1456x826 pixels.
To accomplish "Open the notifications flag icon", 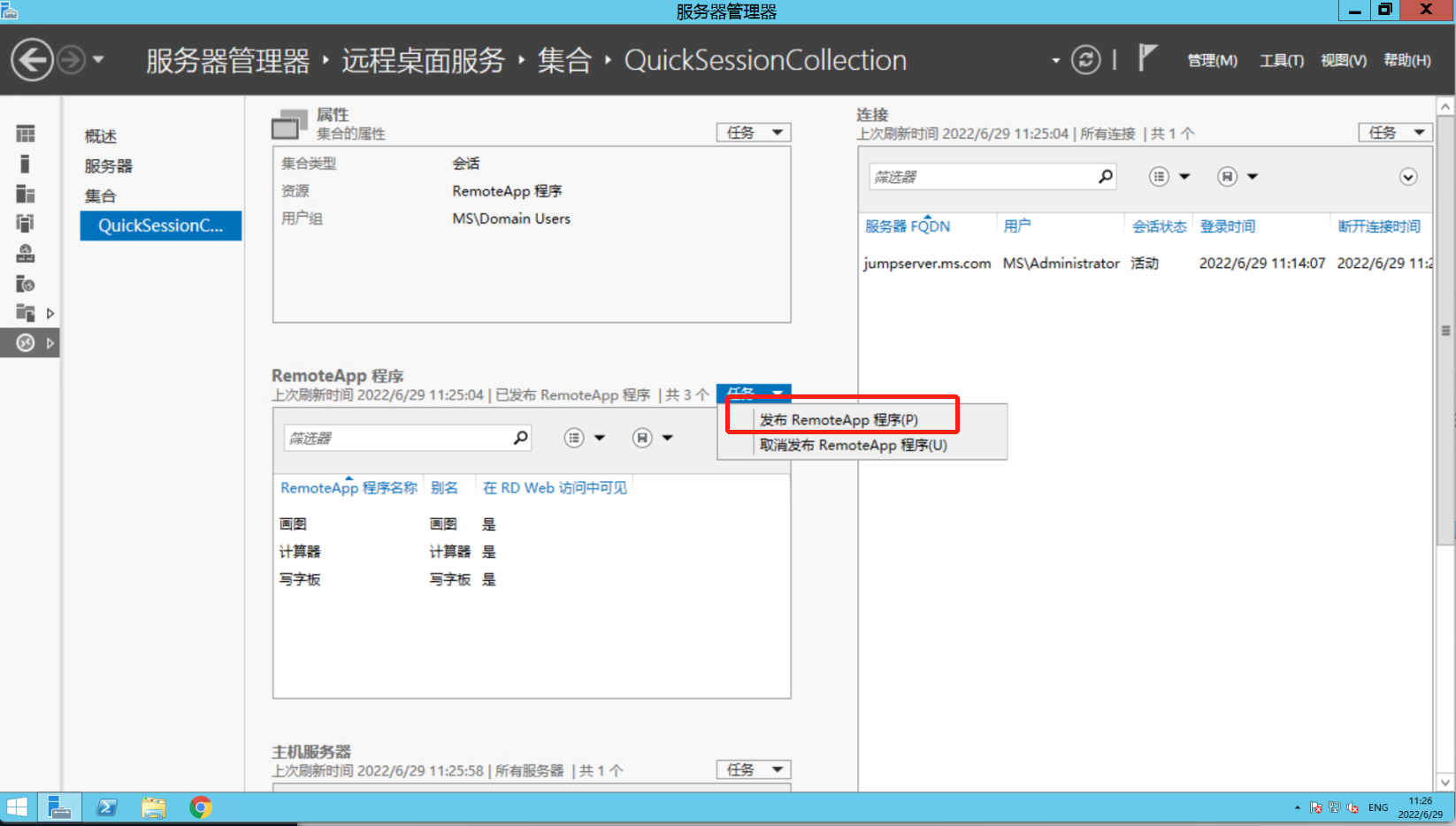I will (x=1147, y=57).
